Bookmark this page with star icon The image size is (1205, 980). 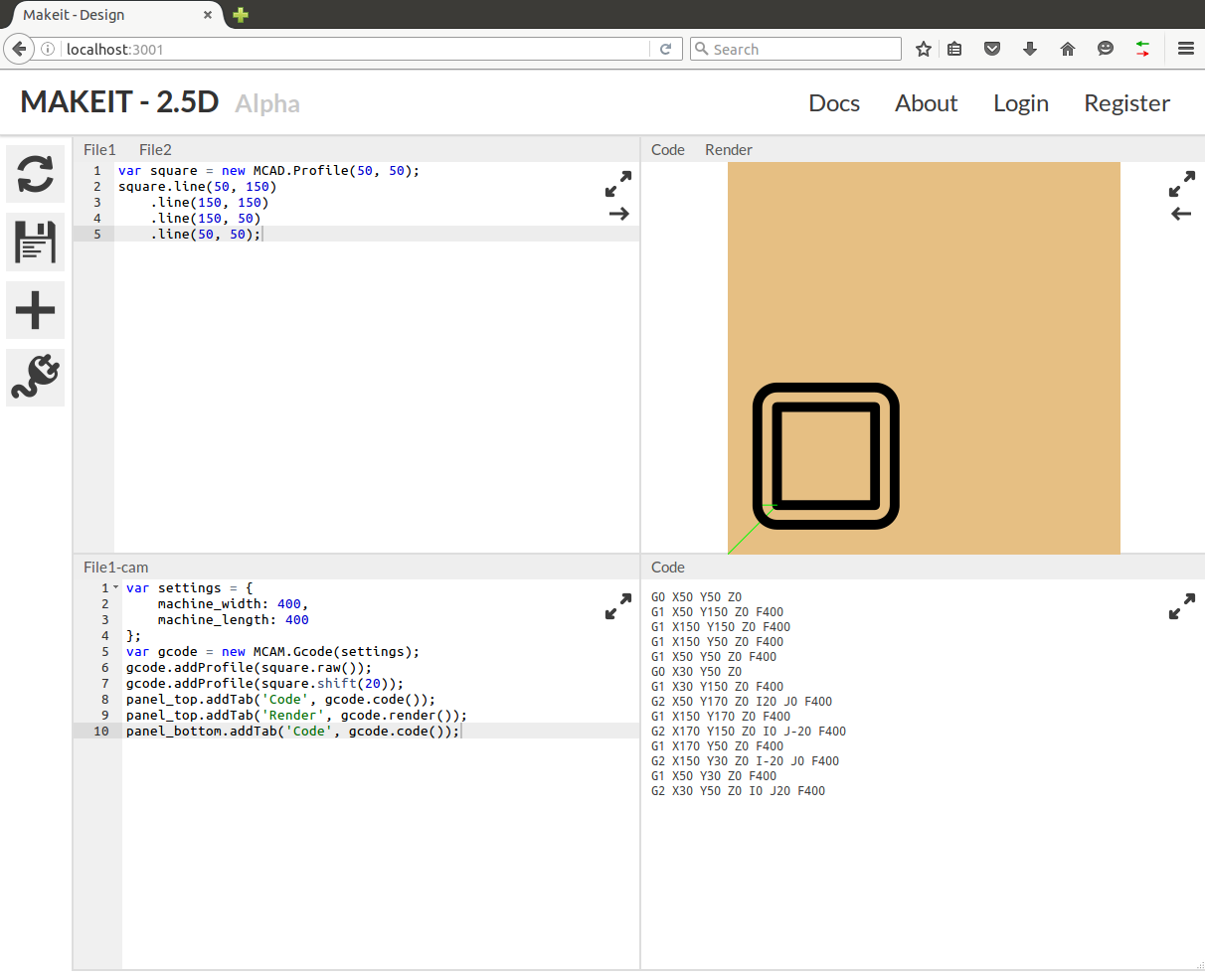click(924, 49)
